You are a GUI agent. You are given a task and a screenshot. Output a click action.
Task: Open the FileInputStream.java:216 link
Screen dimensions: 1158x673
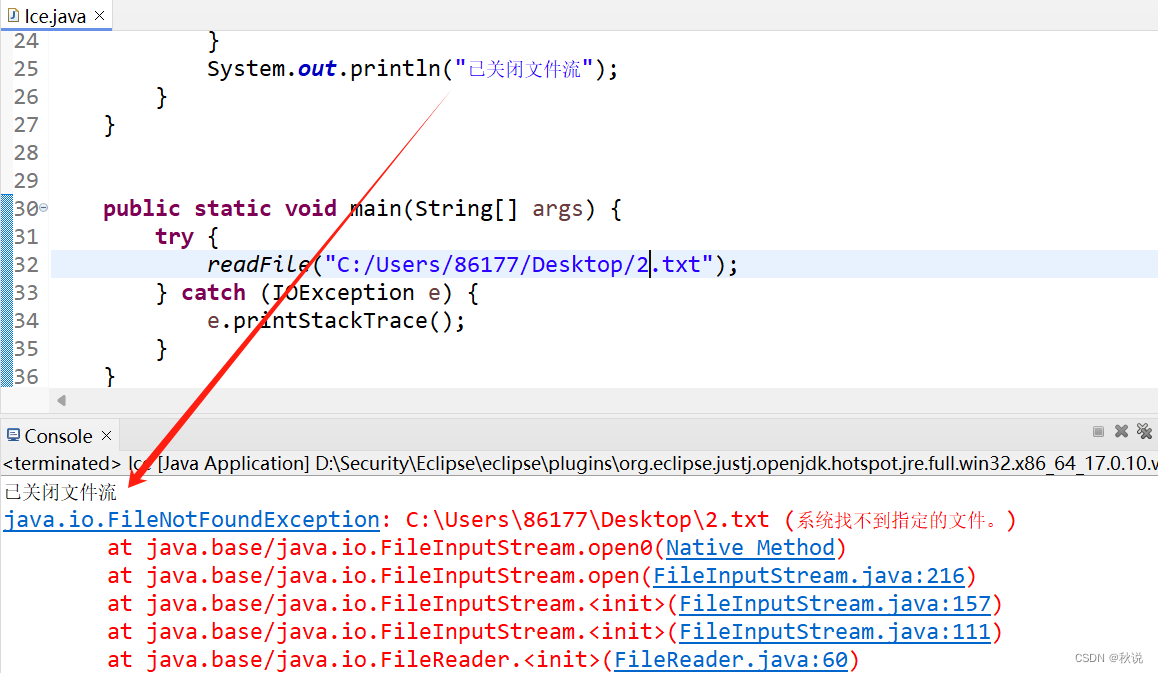coord(809,575)
